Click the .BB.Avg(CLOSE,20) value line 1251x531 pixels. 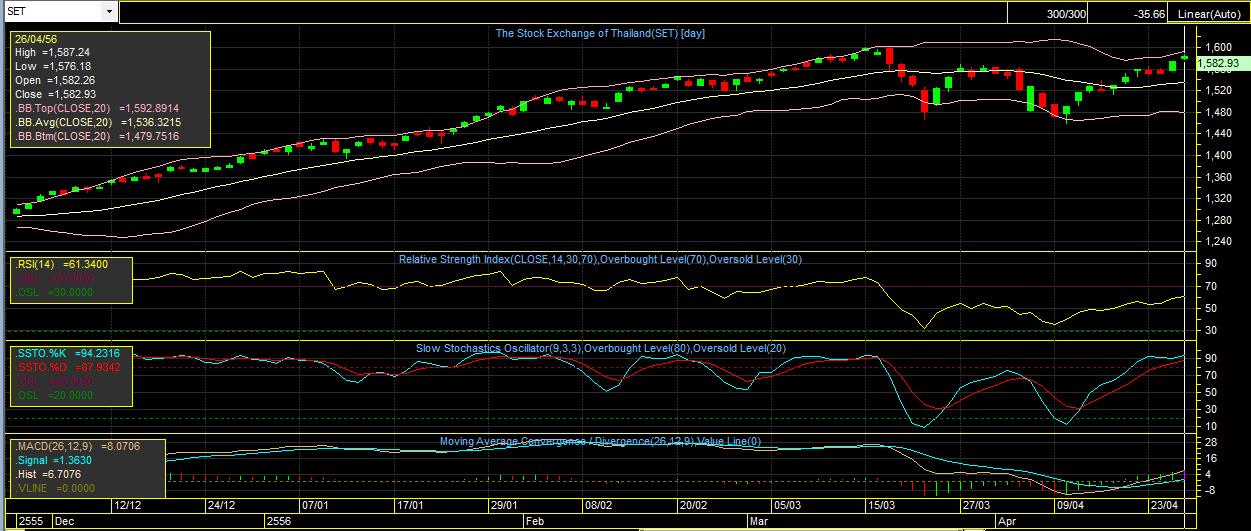click(97, 122)
